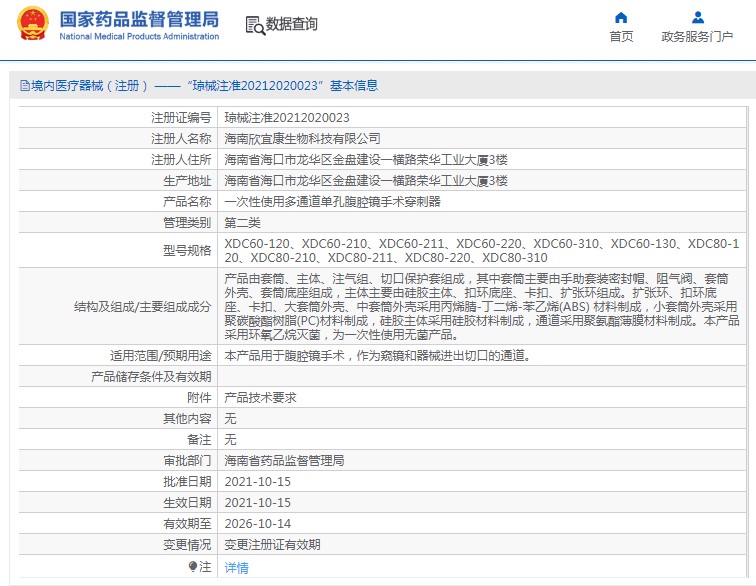Select registration number 琼械注准20212020023 in table

pos(287,118)
